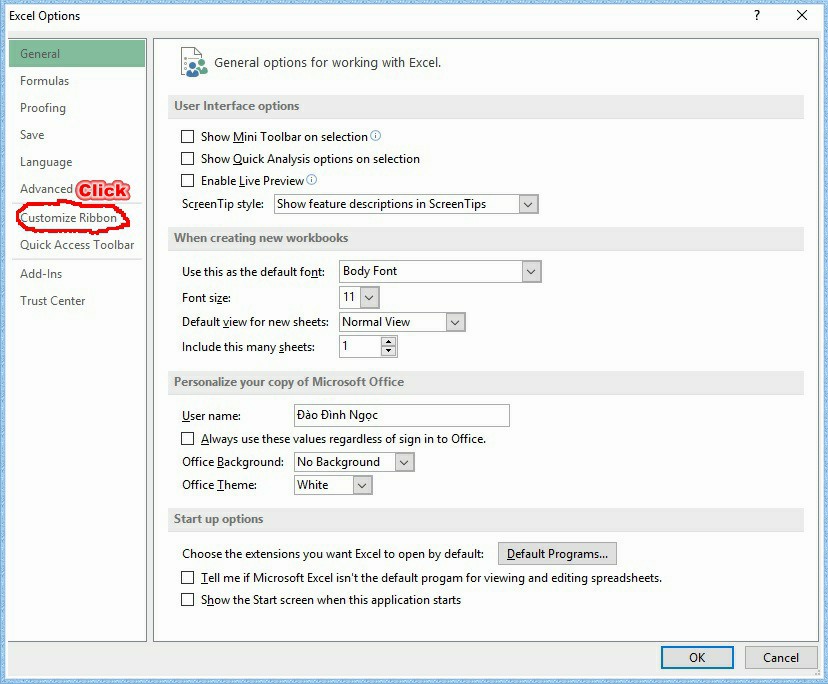Click the Personalize your copy of Microsoft Office heading
This screenshot has width=828, height=684.
pos(289,382)
